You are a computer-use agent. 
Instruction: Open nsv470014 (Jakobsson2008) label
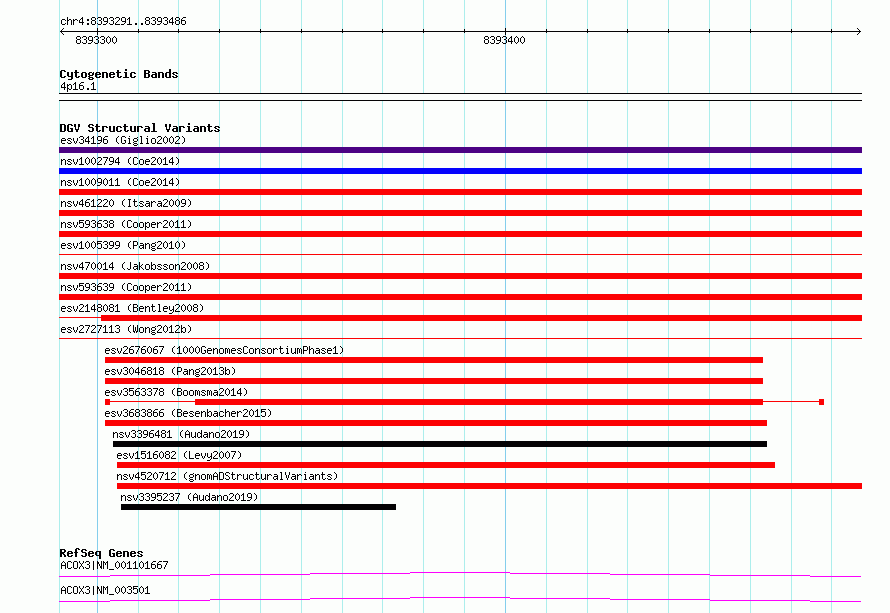click(135, 266)
